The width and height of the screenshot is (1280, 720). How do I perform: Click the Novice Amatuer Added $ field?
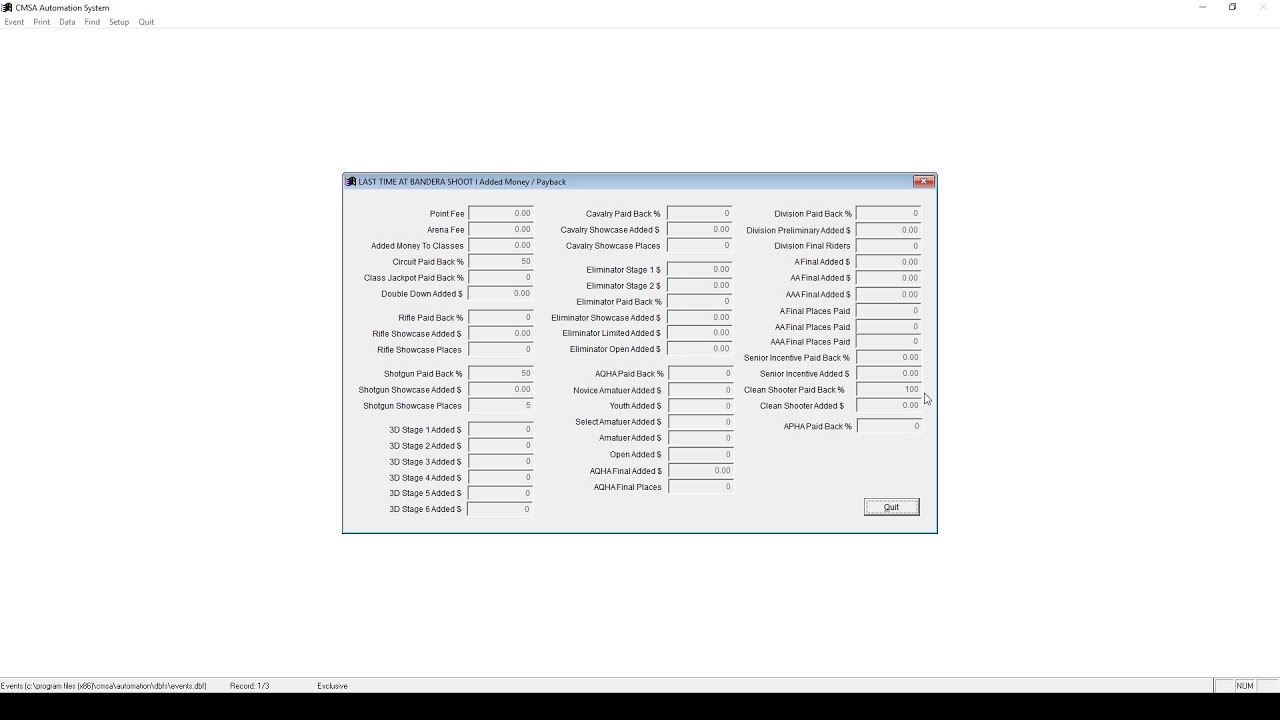coord(700,390)
